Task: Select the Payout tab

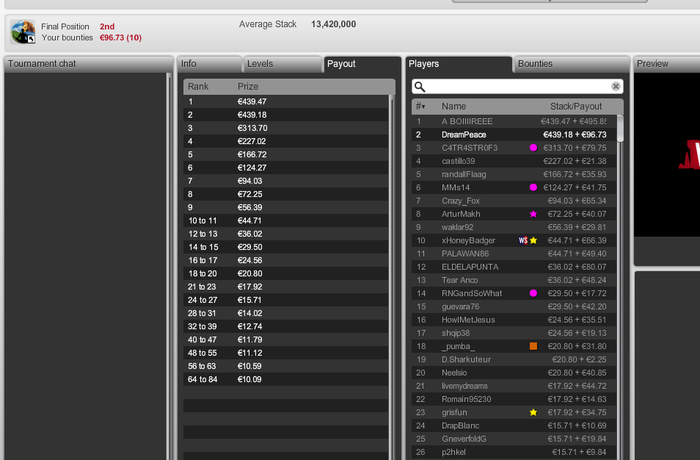Action: [x=362, y=64]
